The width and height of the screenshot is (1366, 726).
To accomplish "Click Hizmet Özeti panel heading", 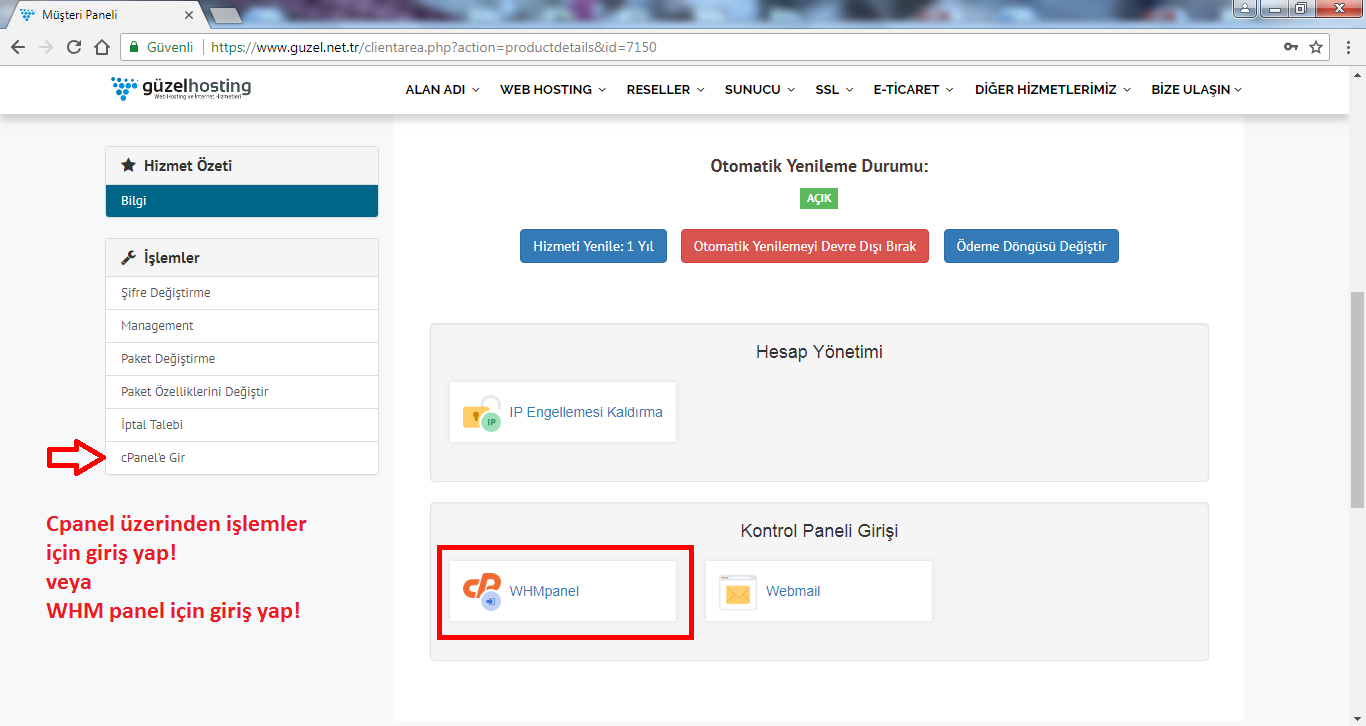I will (x=242, y=166).
